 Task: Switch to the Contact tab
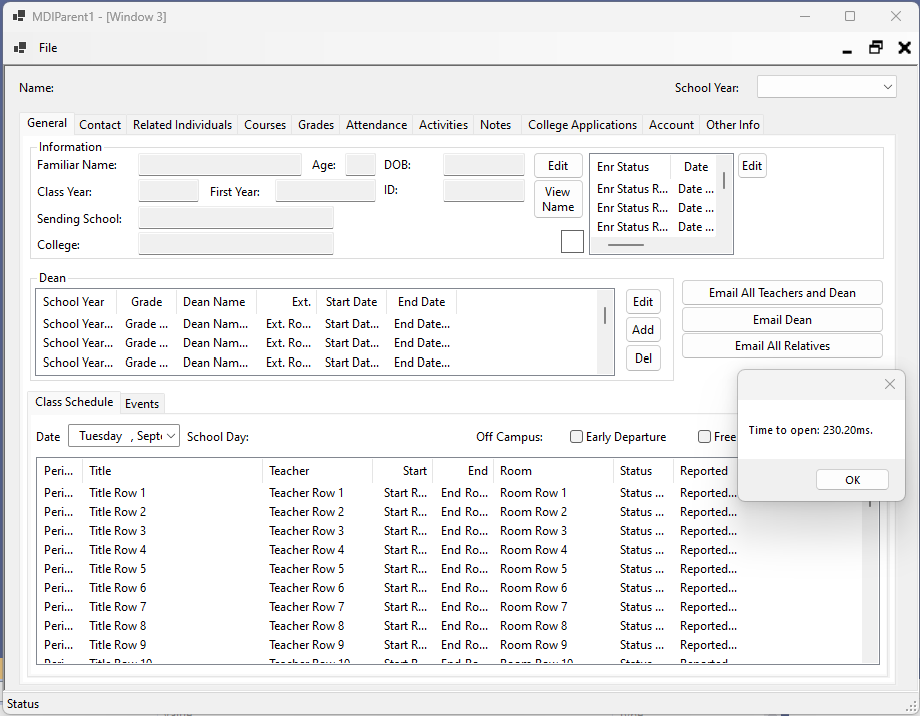100,124
